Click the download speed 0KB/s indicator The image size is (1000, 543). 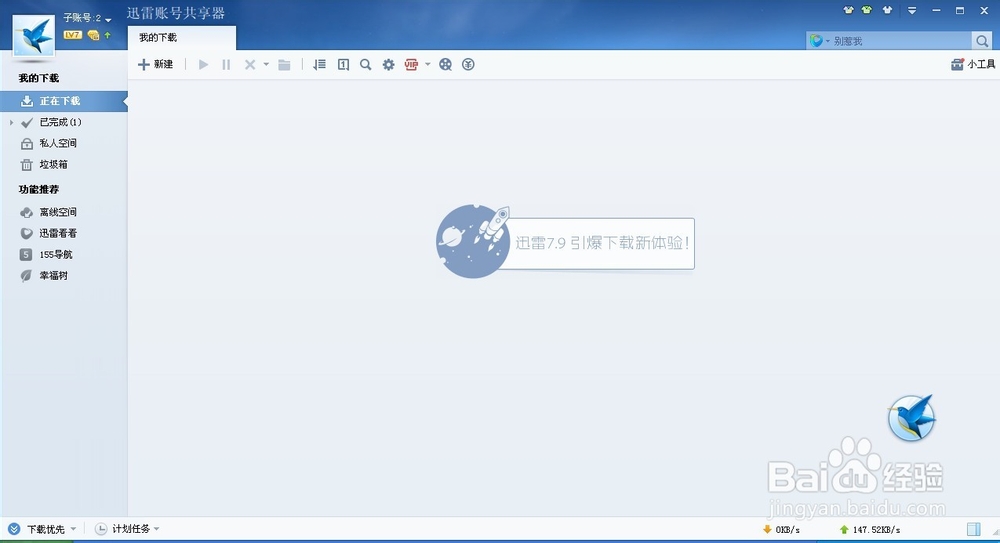point(781,530)
